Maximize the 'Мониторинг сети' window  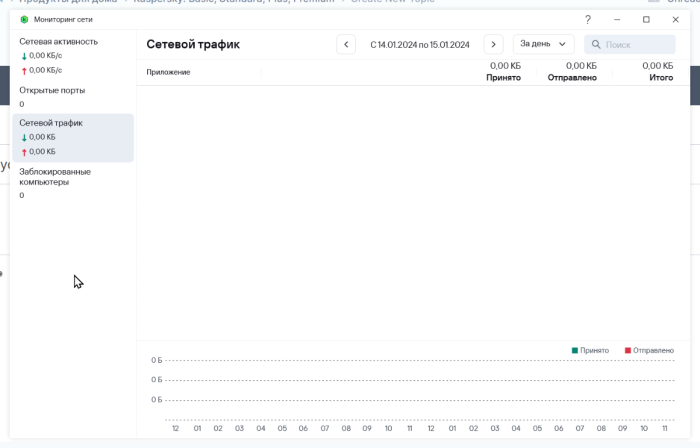click(646, 20)
